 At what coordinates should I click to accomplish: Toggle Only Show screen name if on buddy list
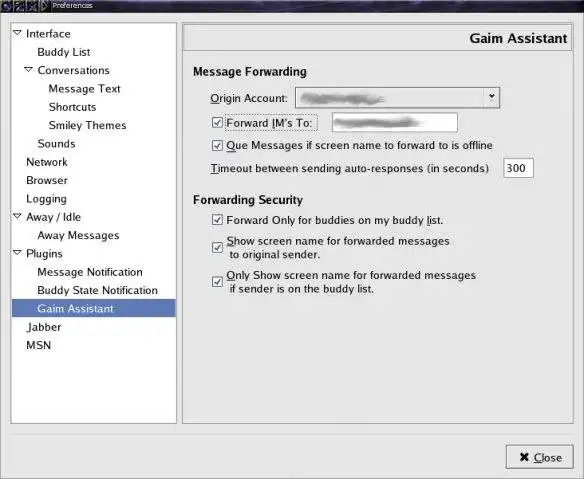click(217, 282)
